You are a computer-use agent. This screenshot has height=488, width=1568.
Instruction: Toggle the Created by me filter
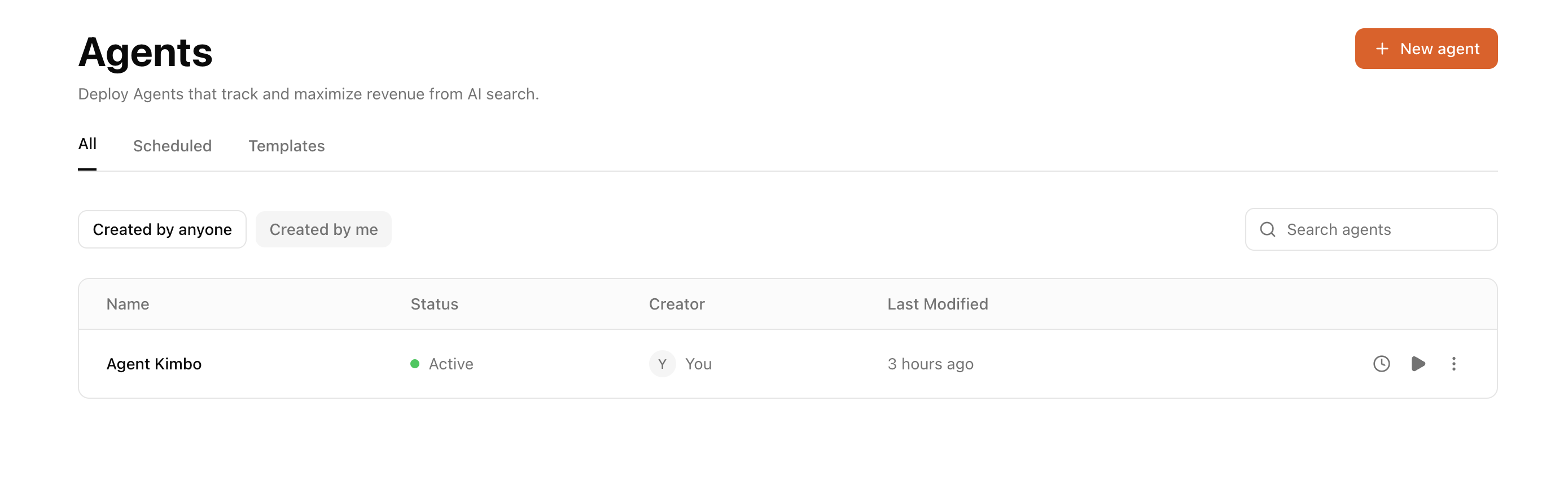(323, 230)
